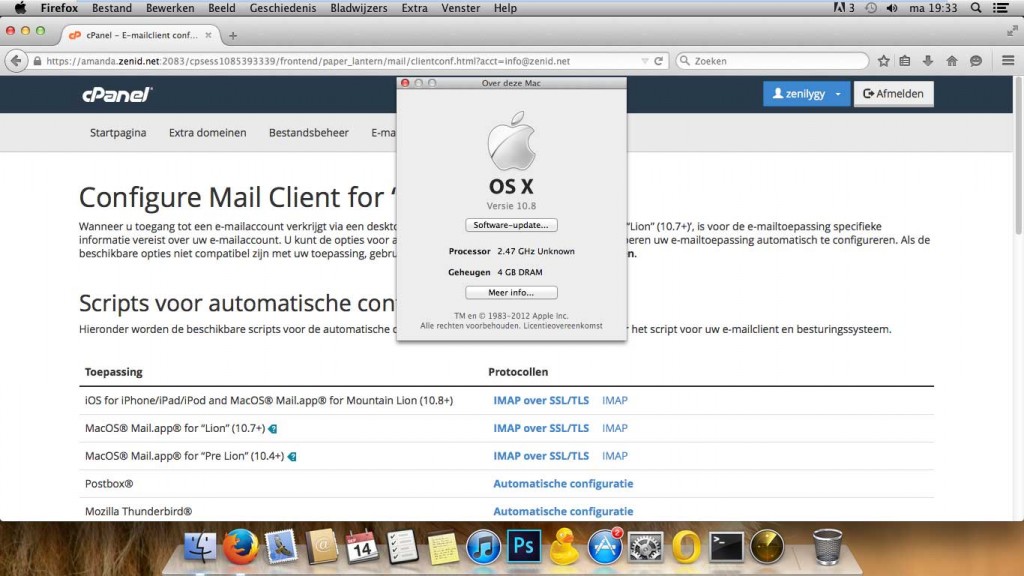Open Finder from the Dock

(x=200, y=547)
